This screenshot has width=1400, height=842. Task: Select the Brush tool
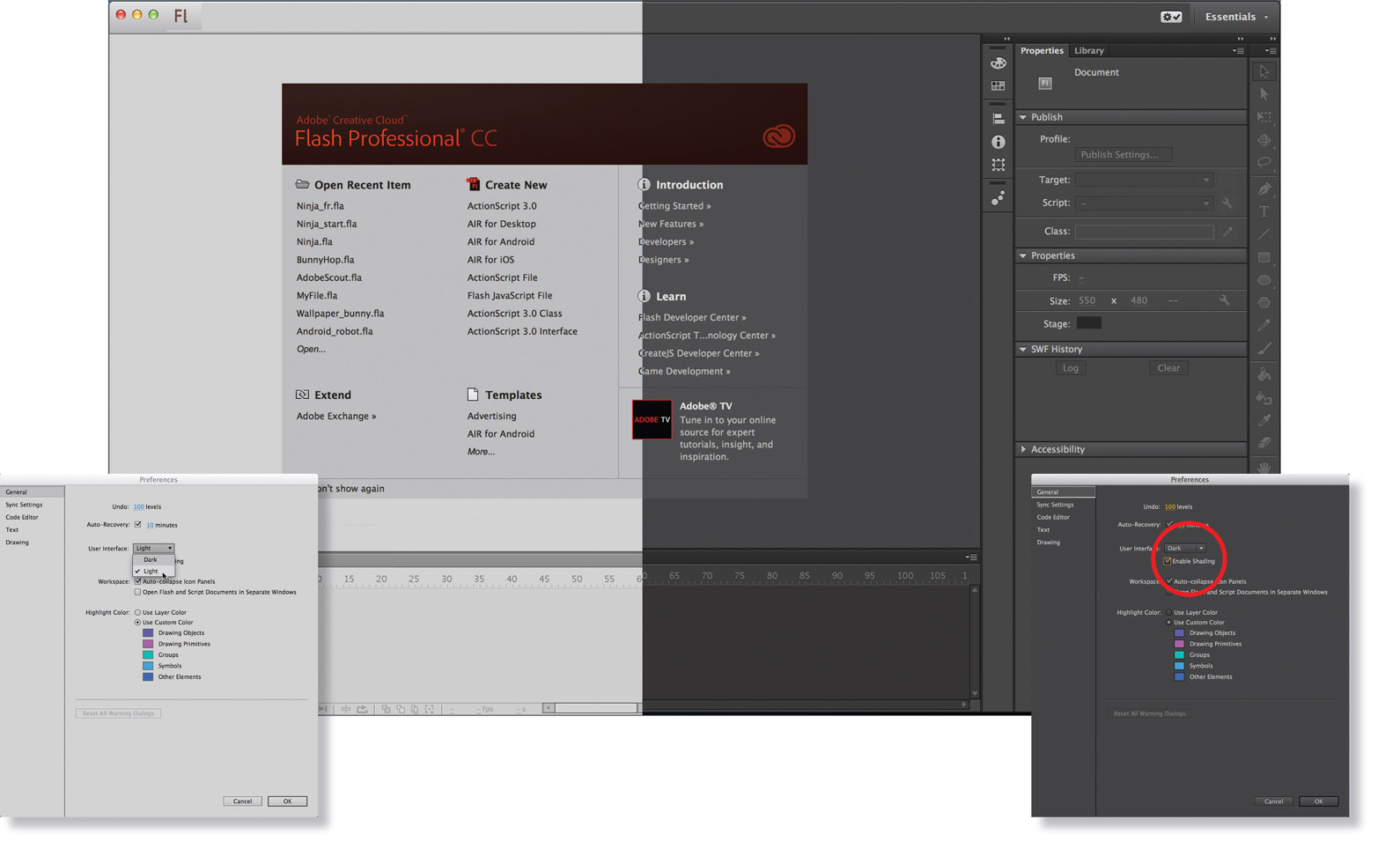click(1264, 349)
